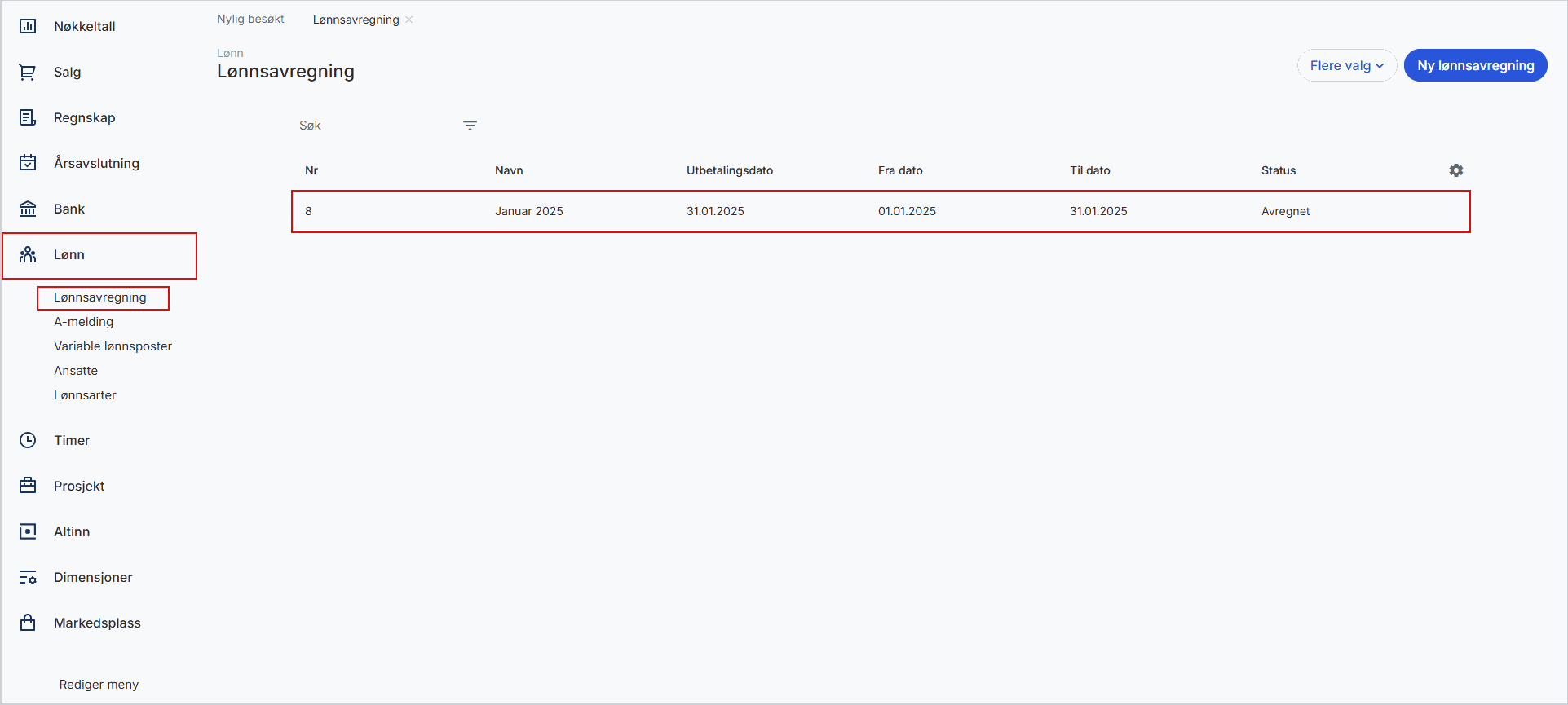This screenshot has width=1568, height=705.
Task: Switch to Nylig besøkt tab
Action: (x=250, y=20)
